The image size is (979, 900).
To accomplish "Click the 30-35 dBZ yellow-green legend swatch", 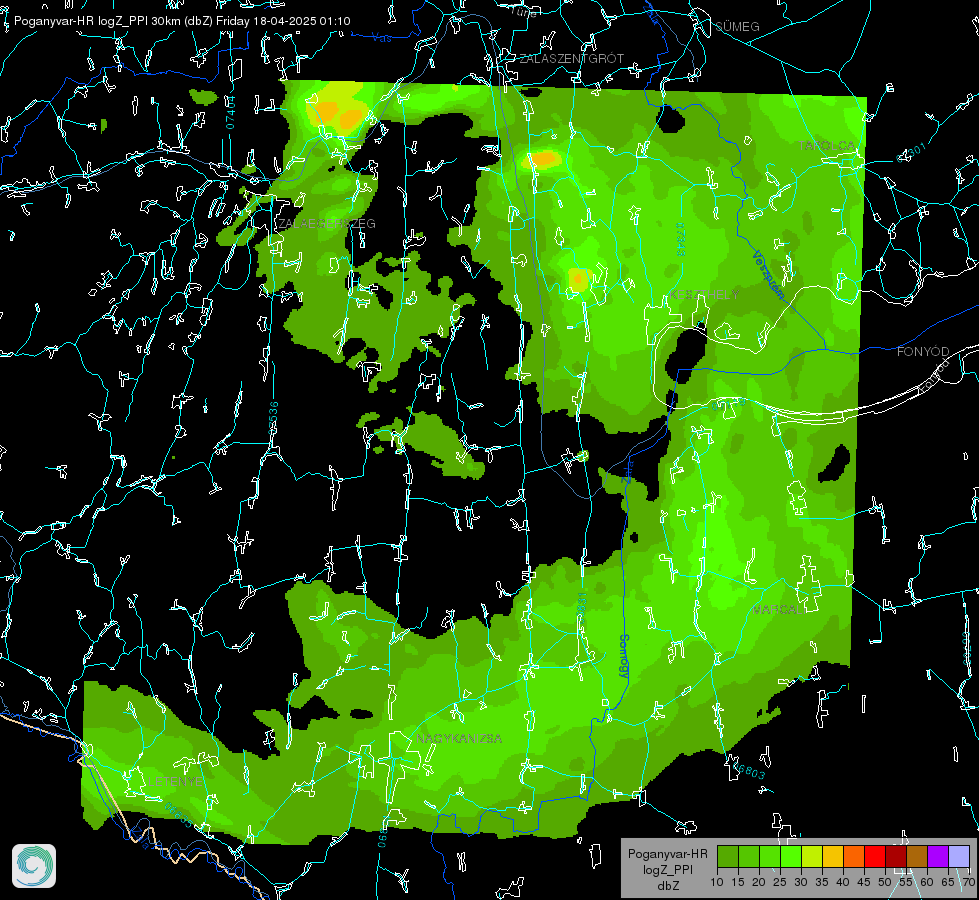I will (x=812, y=856).
